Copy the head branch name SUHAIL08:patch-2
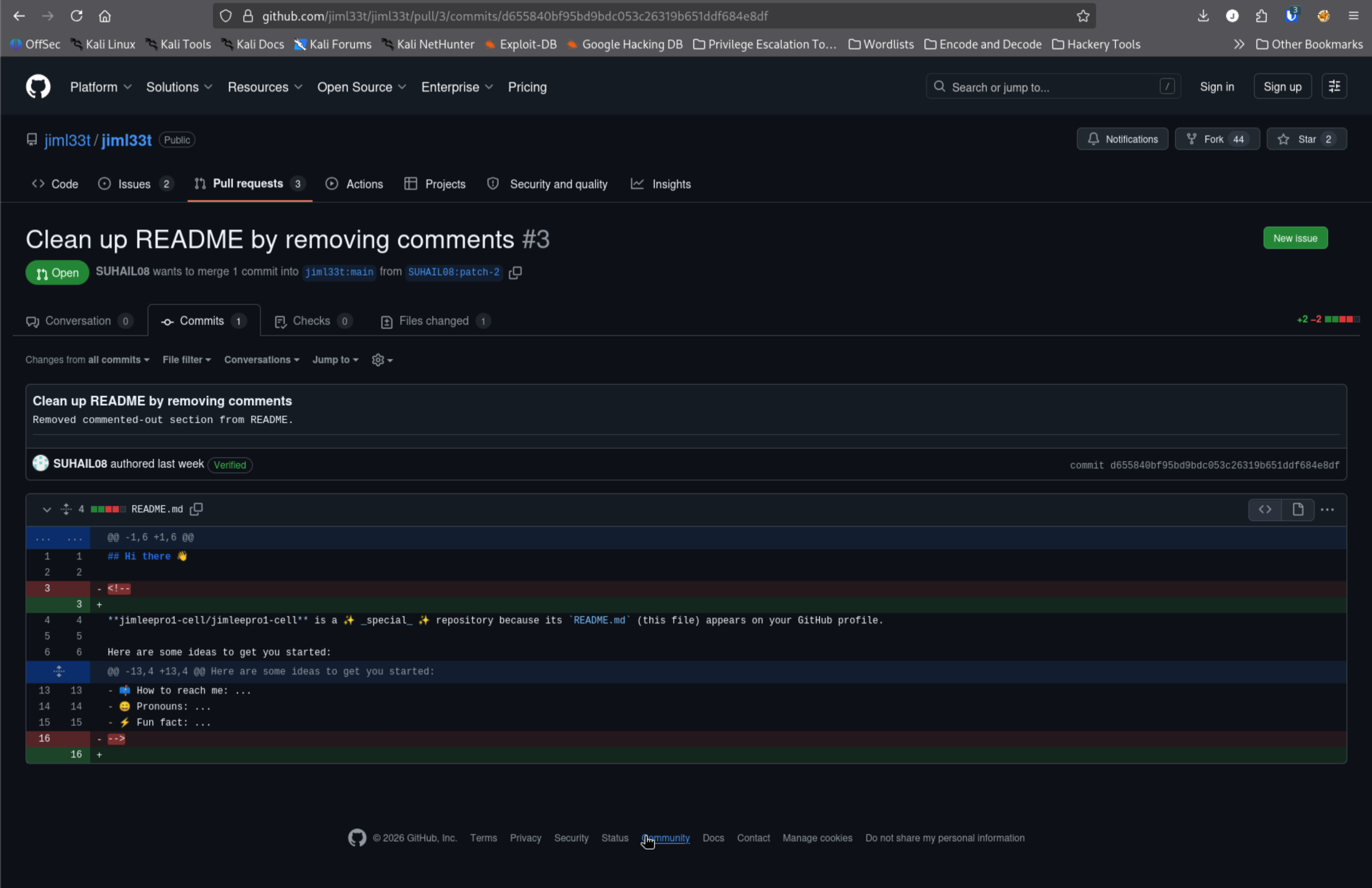Viewport: 1372px width, 888px height. click(515, 272)
